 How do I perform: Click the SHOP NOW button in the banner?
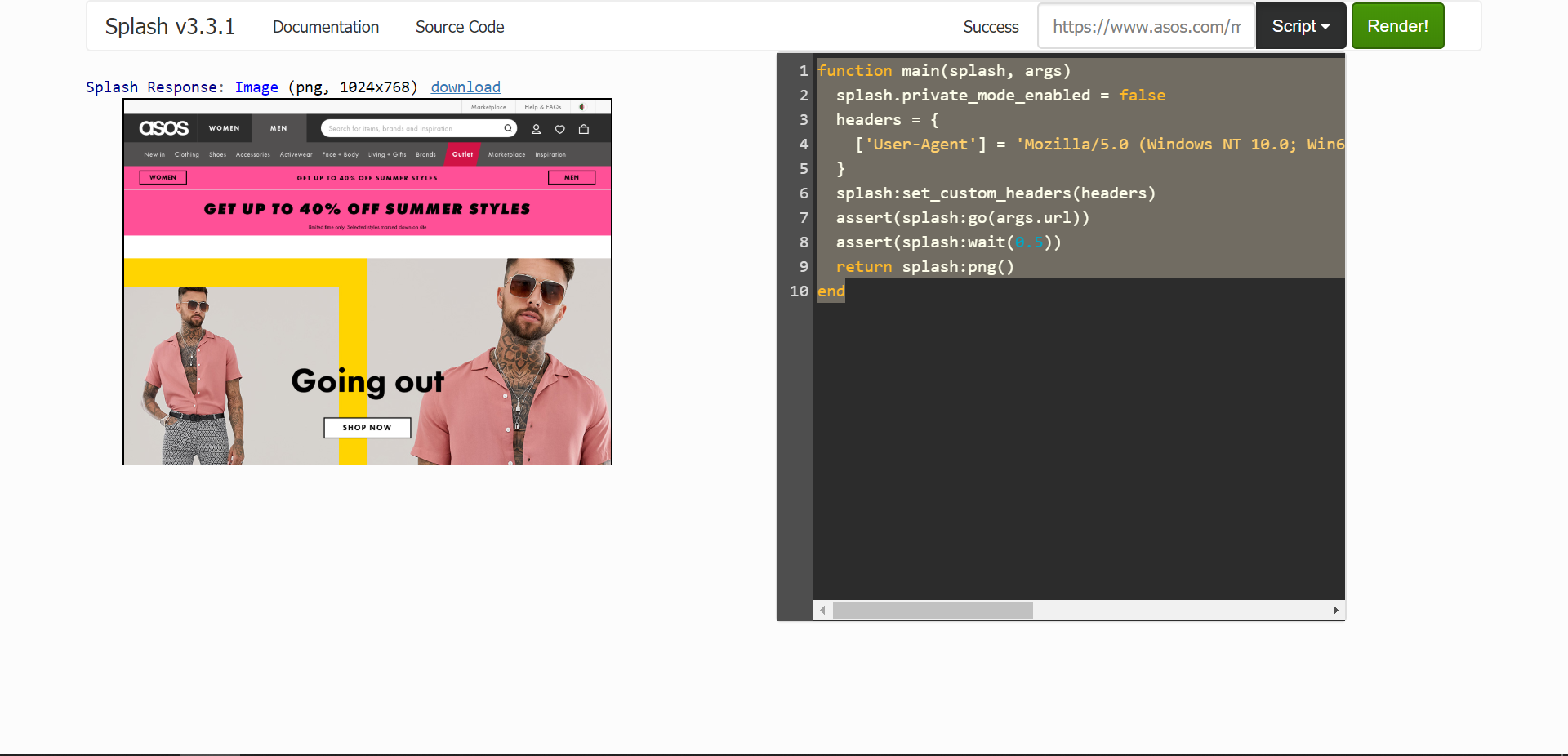366,427
